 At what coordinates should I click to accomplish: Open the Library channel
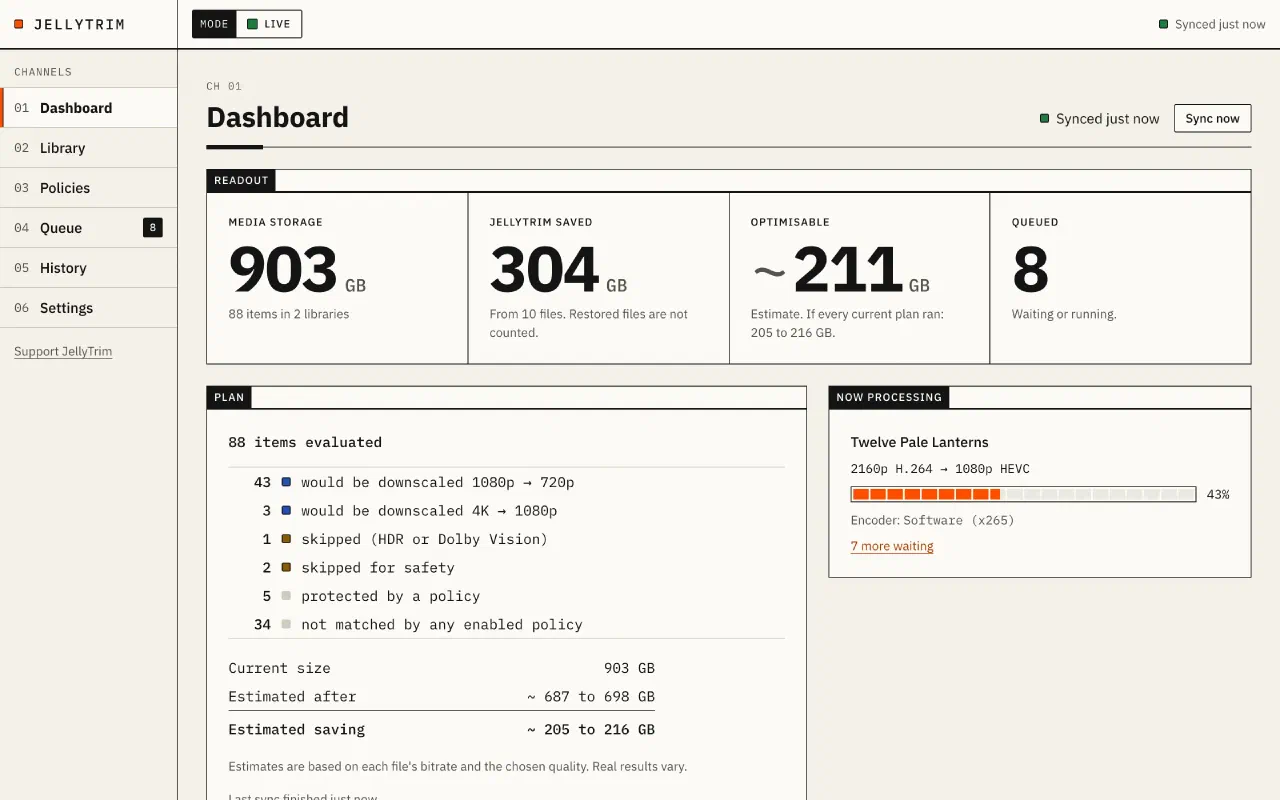89,148
